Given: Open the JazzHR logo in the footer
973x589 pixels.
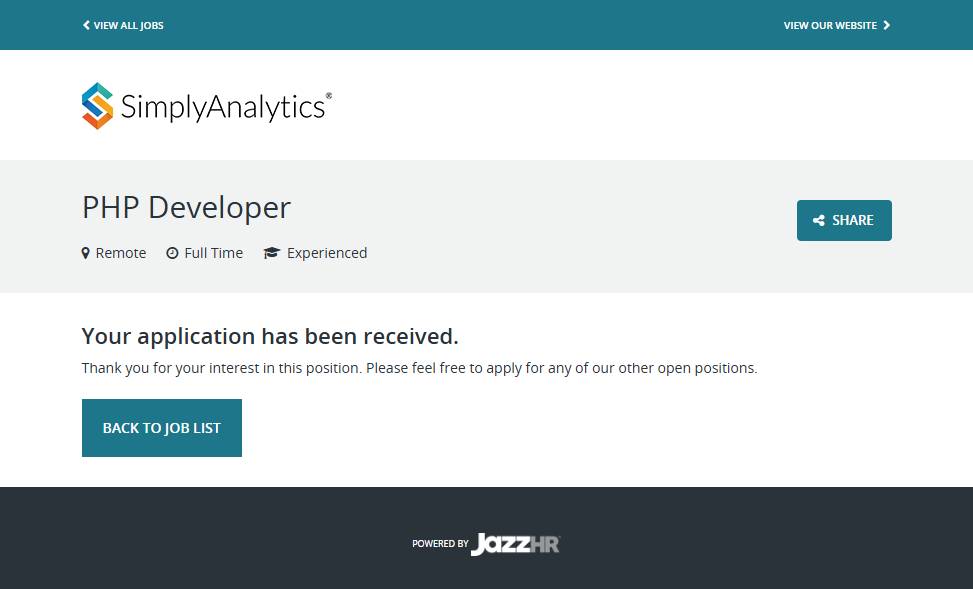Looking at the screenshot, I should point(515,544).
